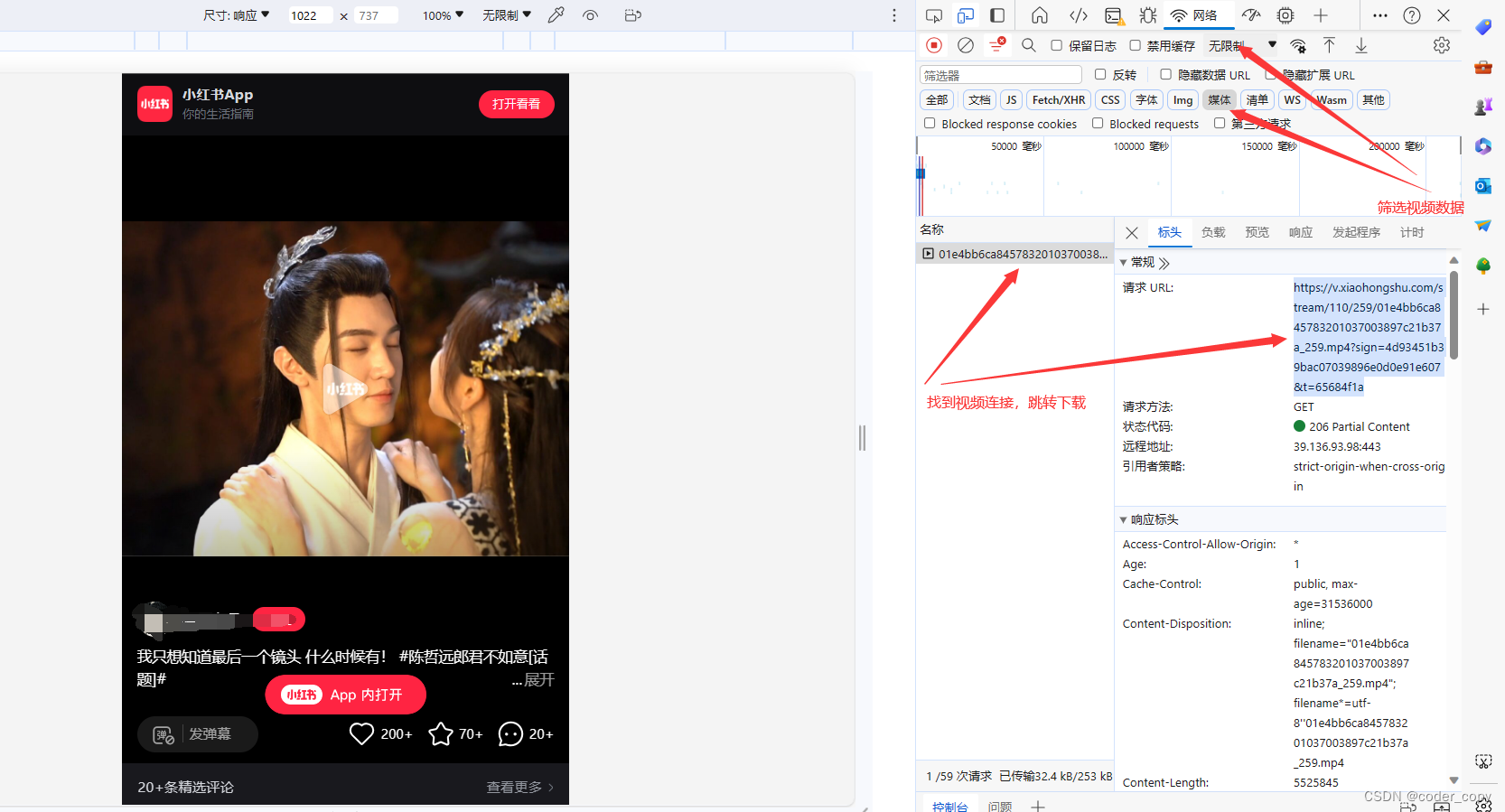The image size is (1505, 812).
Task: Filter requests by 媒体
Action: 1220,99
